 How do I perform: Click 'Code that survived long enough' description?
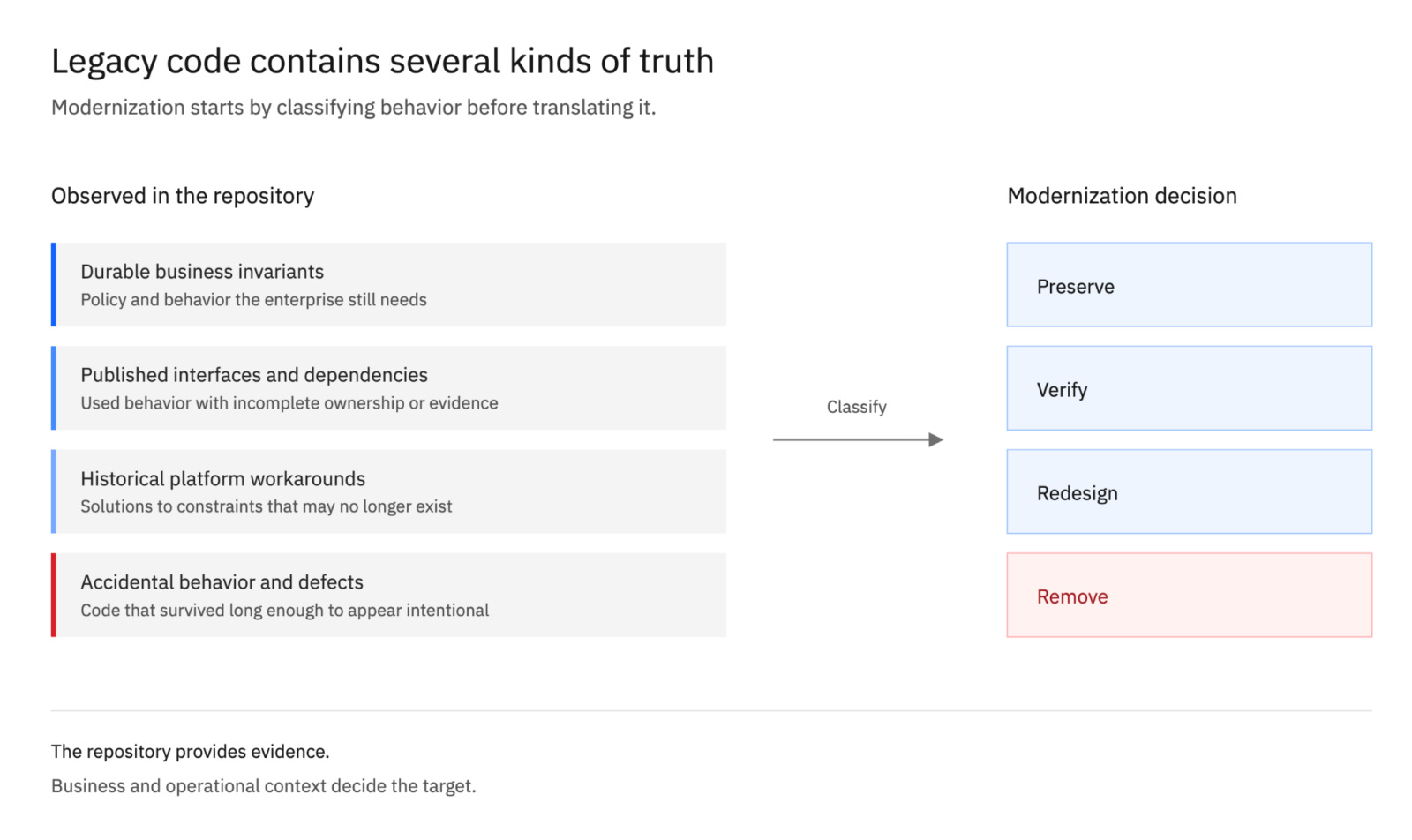click(284, 611)
